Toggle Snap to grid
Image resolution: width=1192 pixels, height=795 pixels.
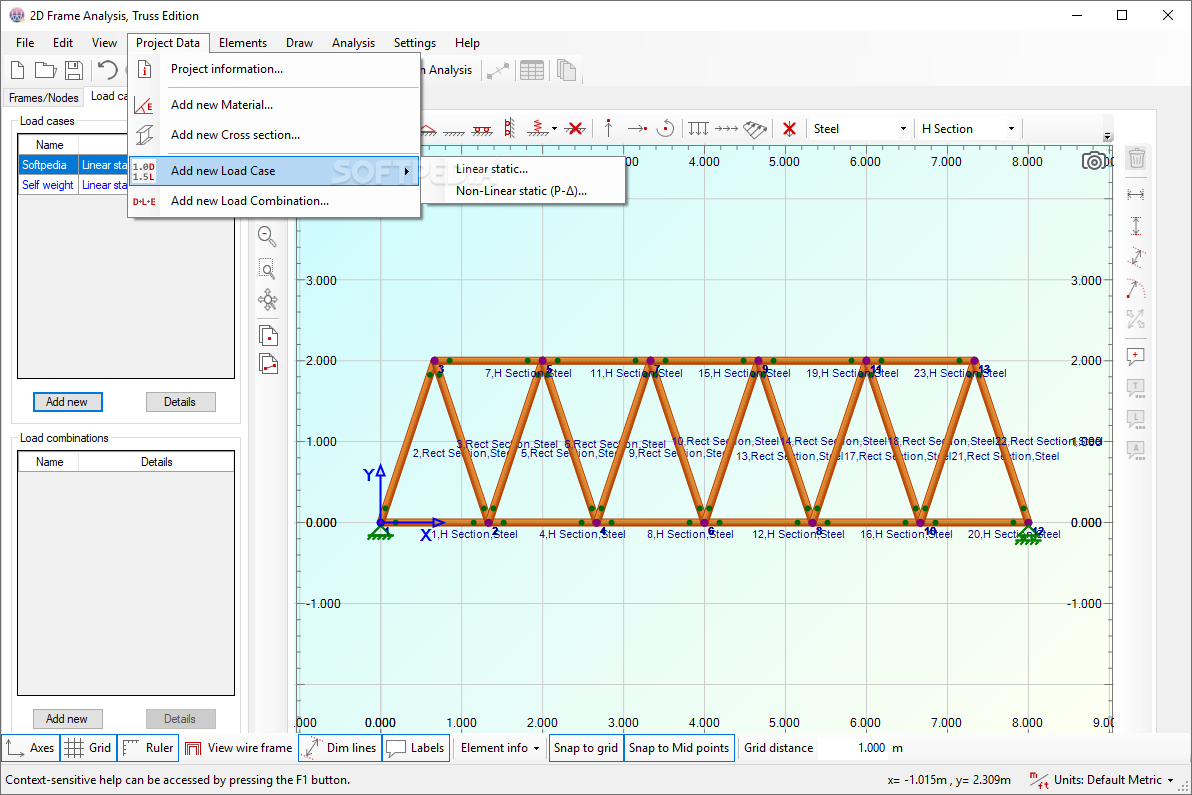tap(585, 748)
